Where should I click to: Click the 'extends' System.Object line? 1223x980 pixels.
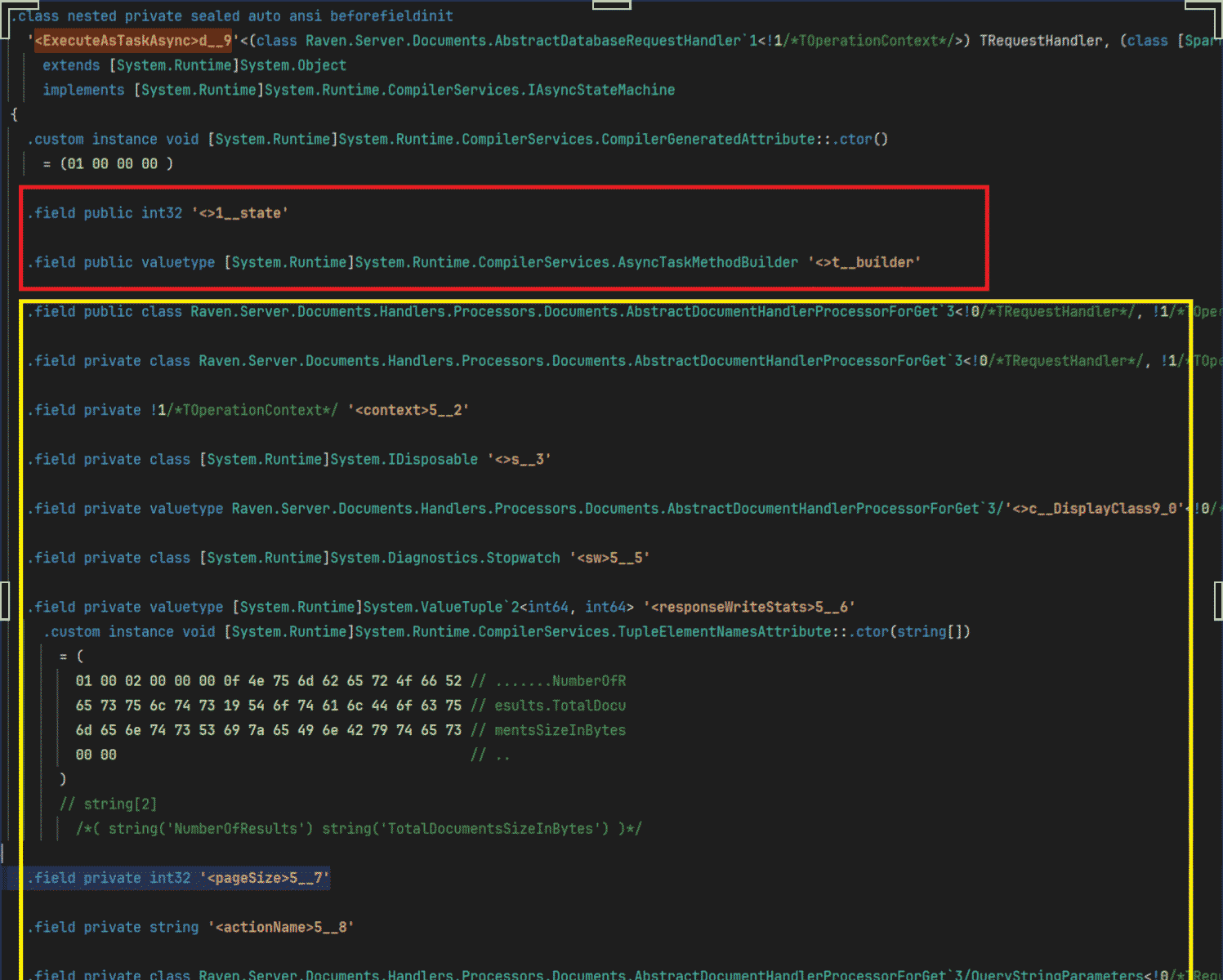click(x=194, y=65)
